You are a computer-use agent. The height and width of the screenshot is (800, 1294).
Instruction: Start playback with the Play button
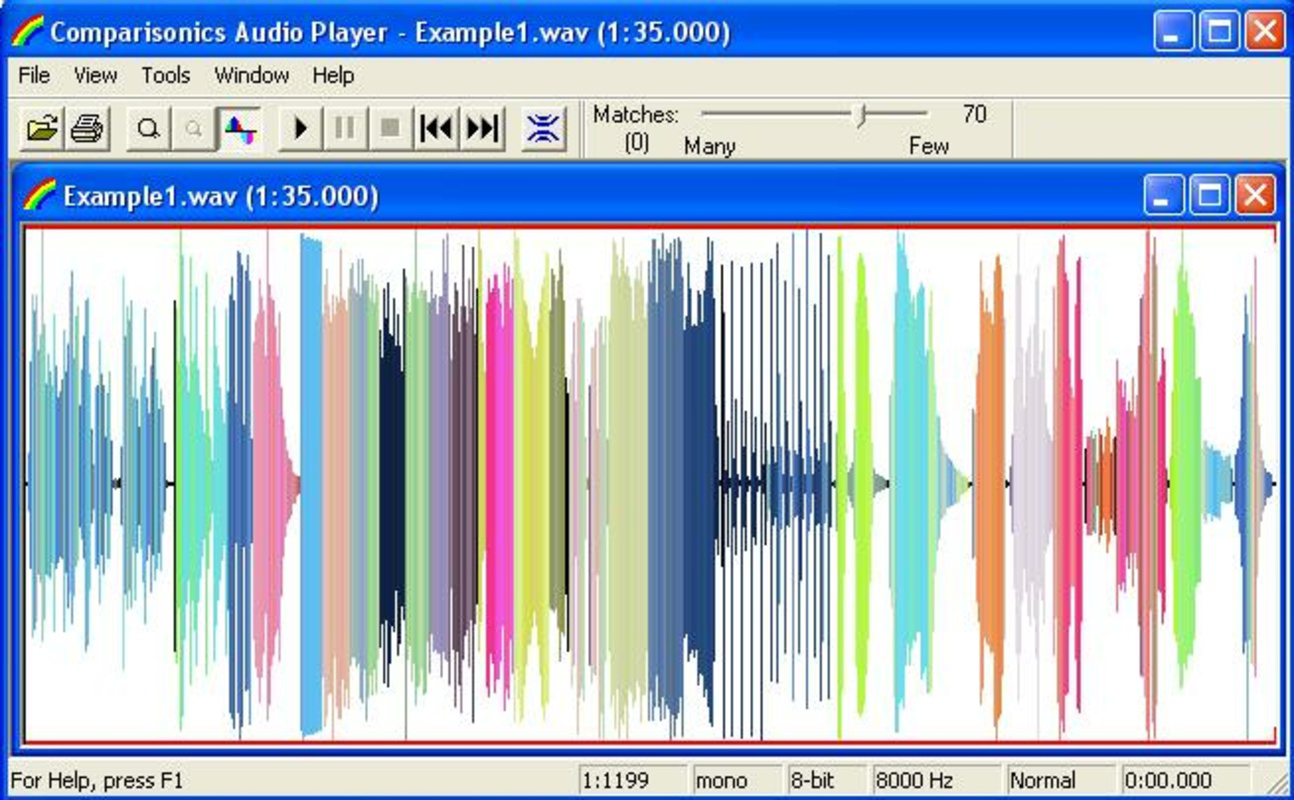(299, 129)
